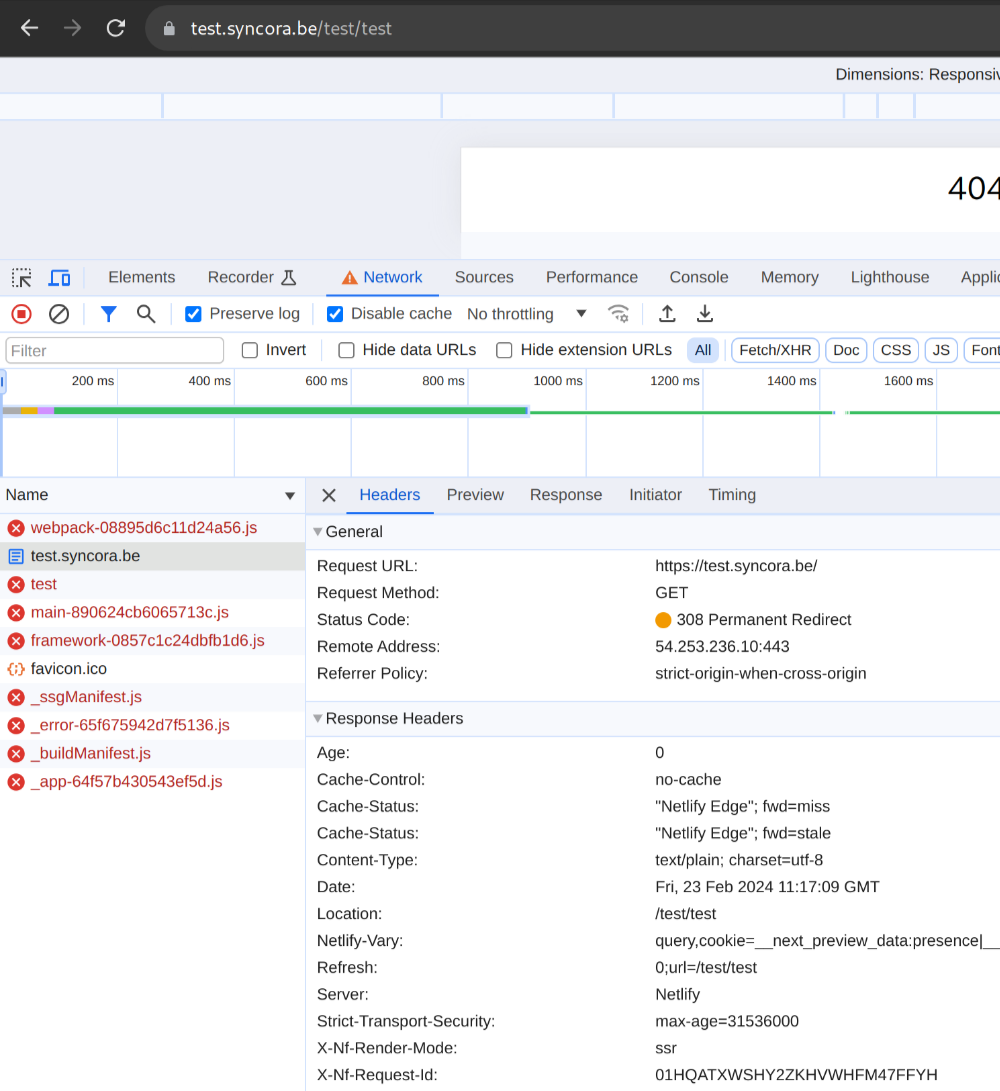Stop recording network log

[22, 314]
